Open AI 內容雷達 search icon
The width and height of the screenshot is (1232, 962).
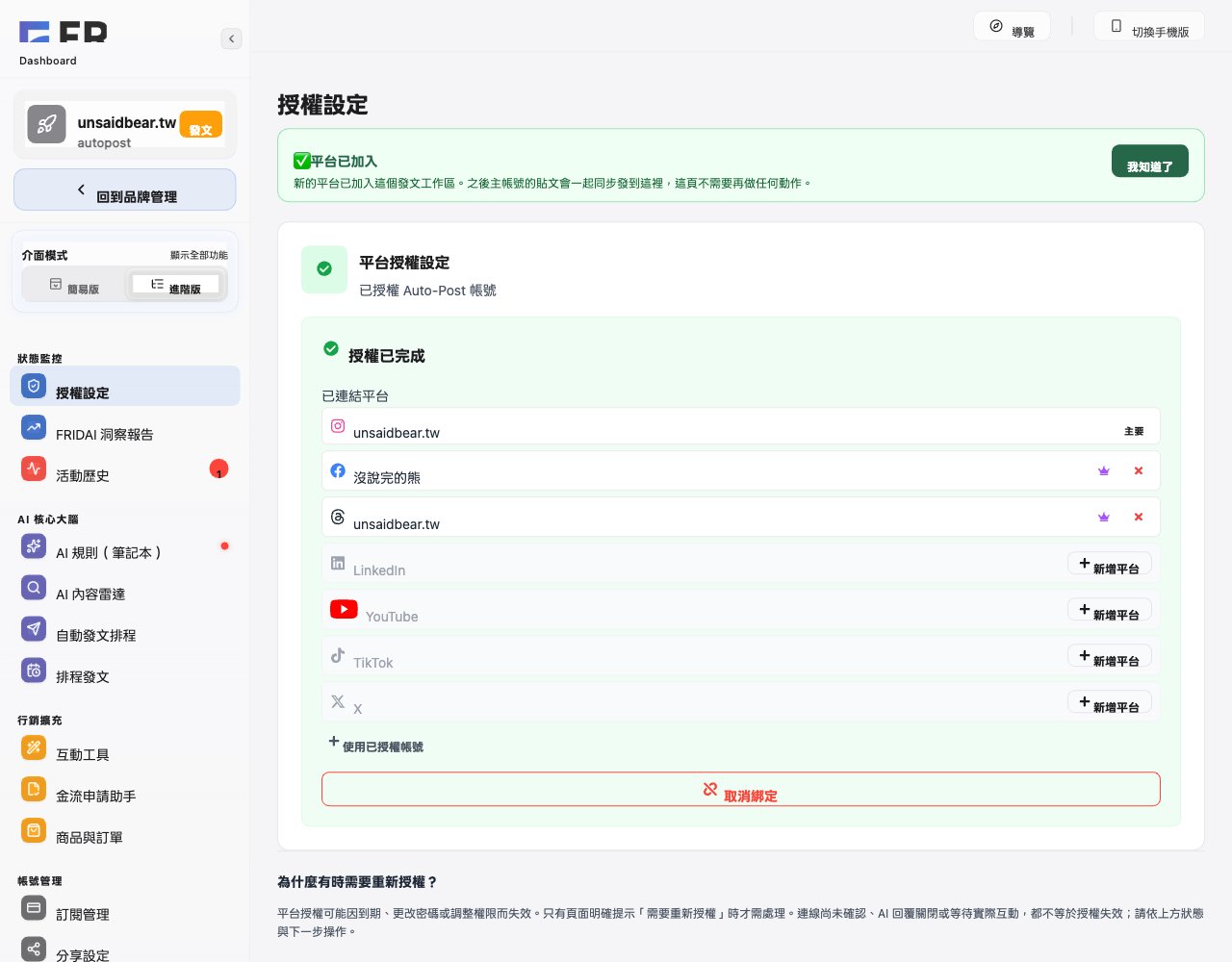coord(34,587)
